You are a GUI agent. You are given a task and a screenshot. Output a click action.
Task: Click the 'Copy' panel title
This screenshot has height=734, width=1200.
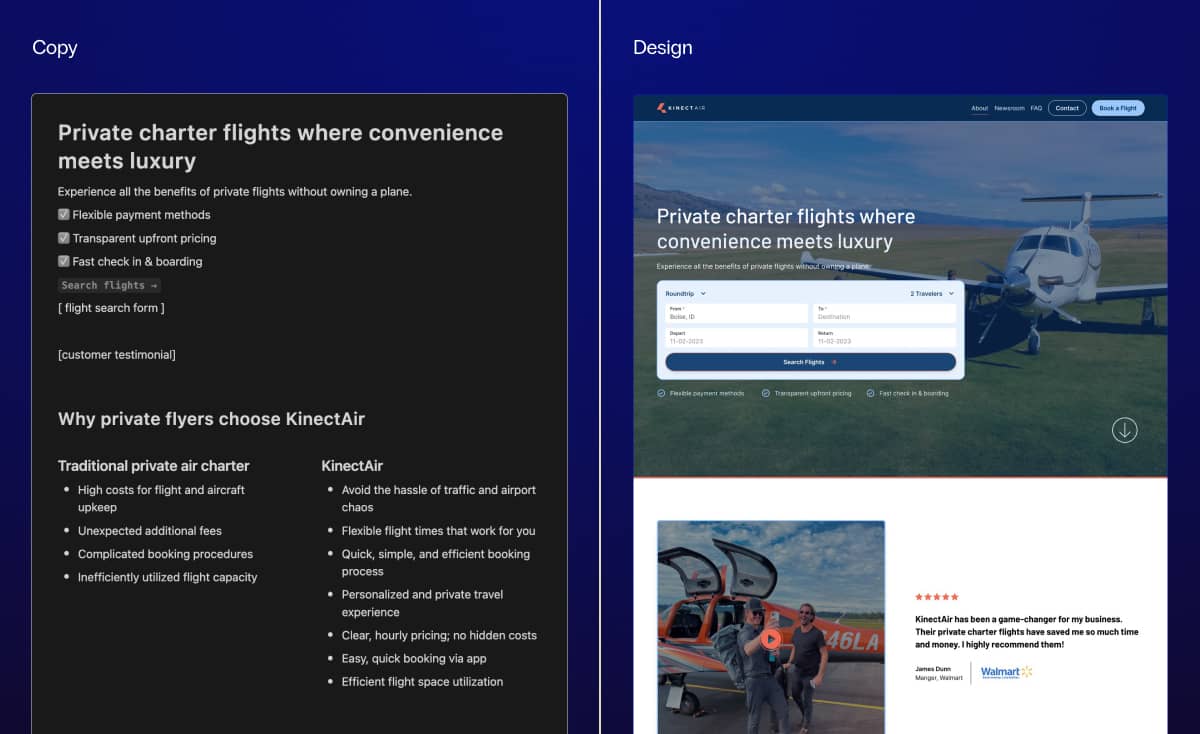[x=54, y=47]
